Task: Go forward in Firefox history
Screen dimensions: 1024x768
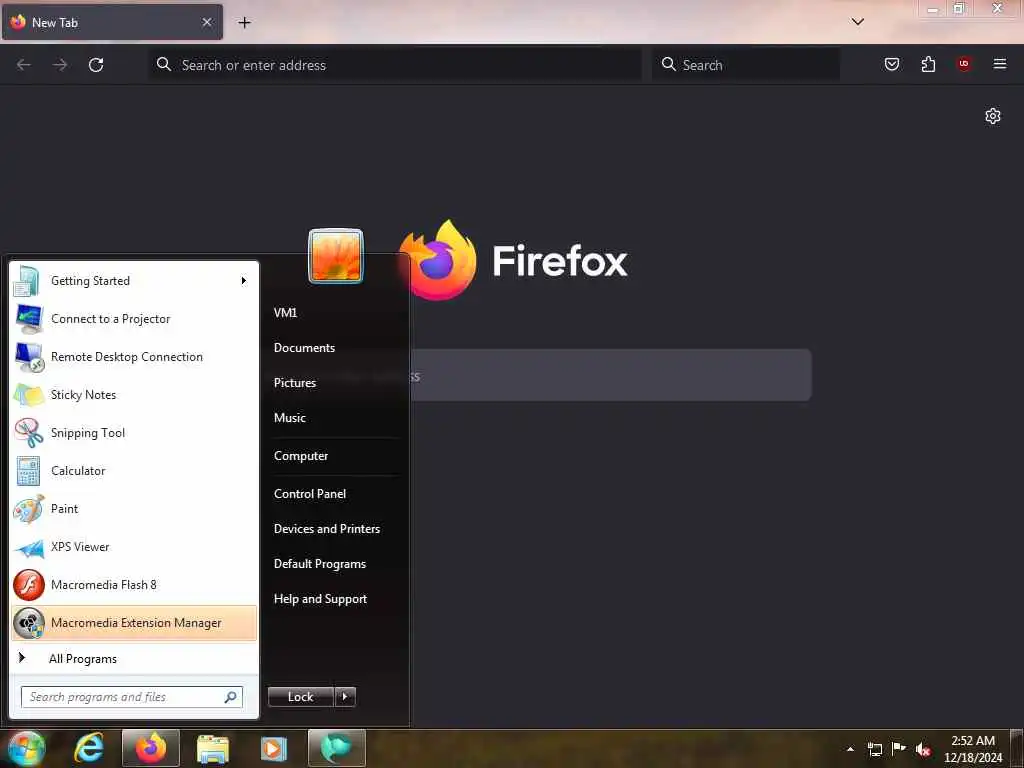Action: (x=60, y=65)
